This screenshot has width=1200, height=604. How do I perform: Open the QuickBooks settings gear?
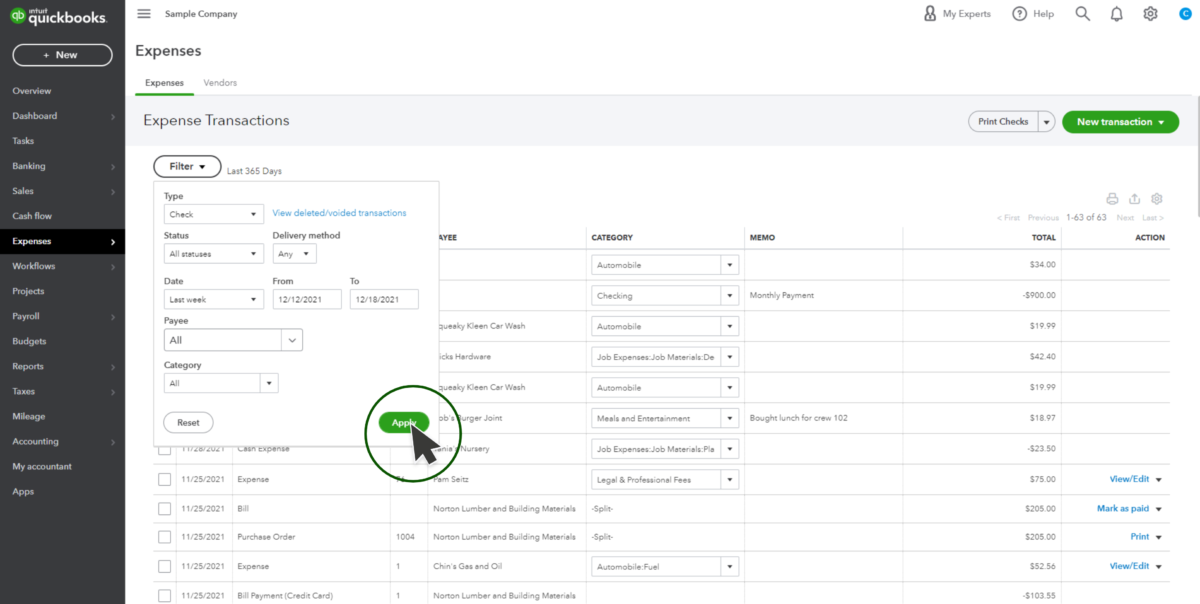1149,13
